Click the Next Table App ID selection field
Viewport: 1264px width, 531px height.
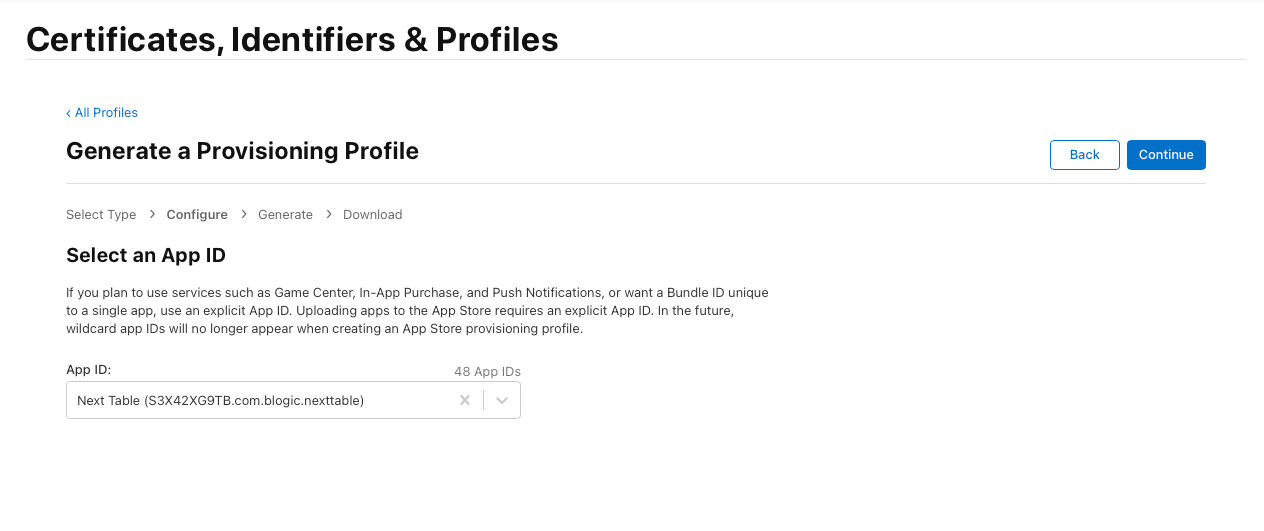260,400
